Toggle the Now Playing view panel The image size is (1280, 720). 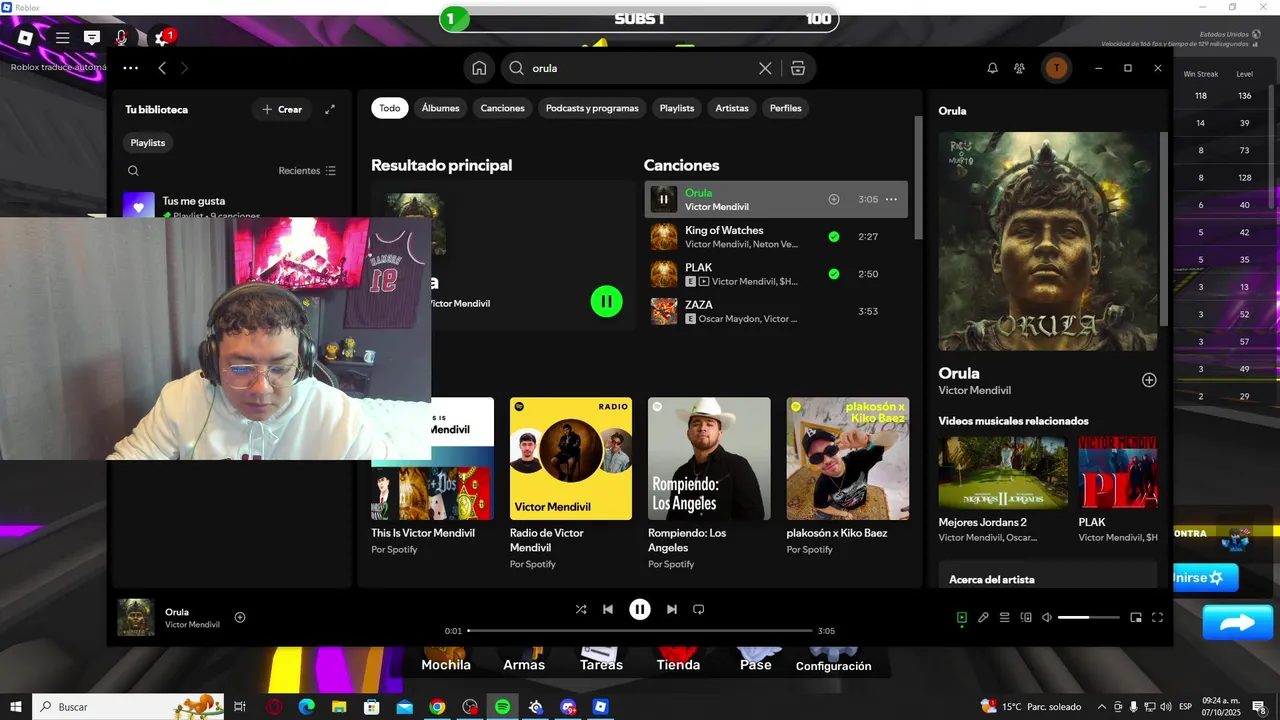pyautogui.click(x=962, y=617)
